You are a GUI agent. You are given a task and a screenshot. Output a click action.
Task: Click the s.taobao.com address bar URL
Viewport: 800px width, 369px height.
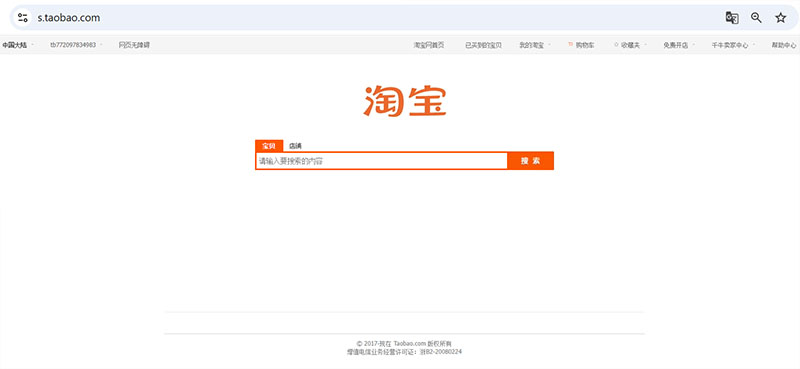click(x=69, y=18)
